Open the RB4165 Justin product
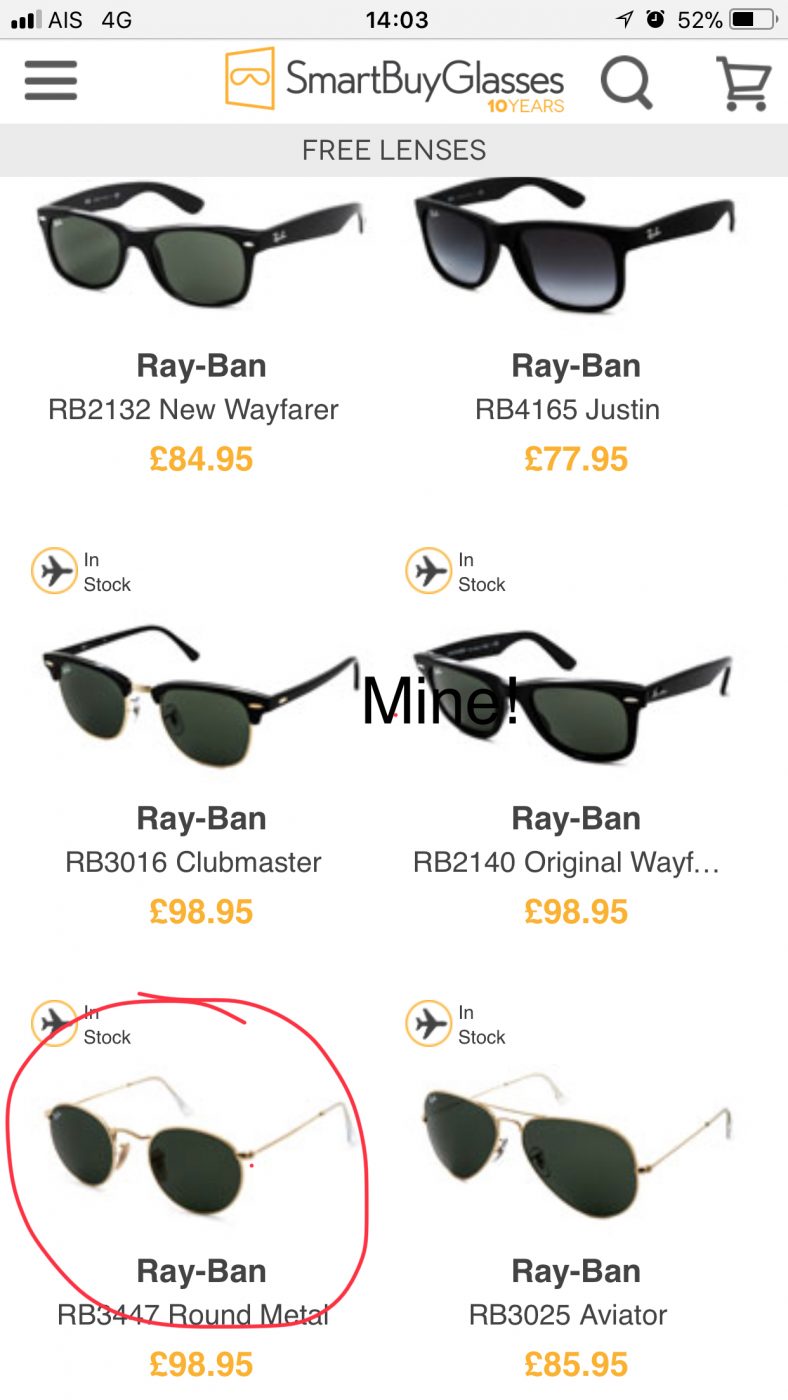 [568, 410]
